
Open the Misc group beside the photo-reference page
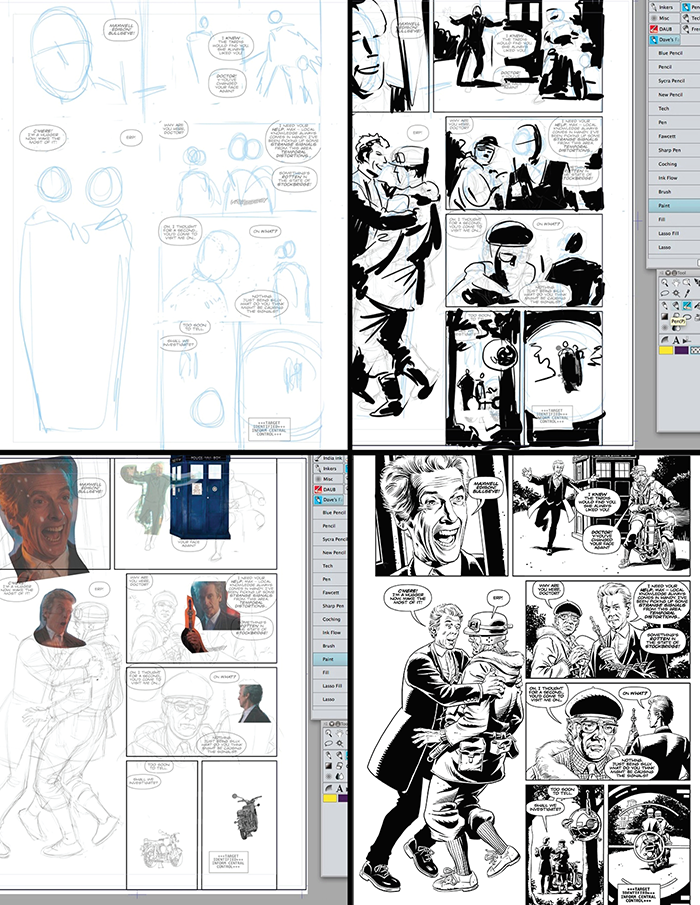pos(330,478)
